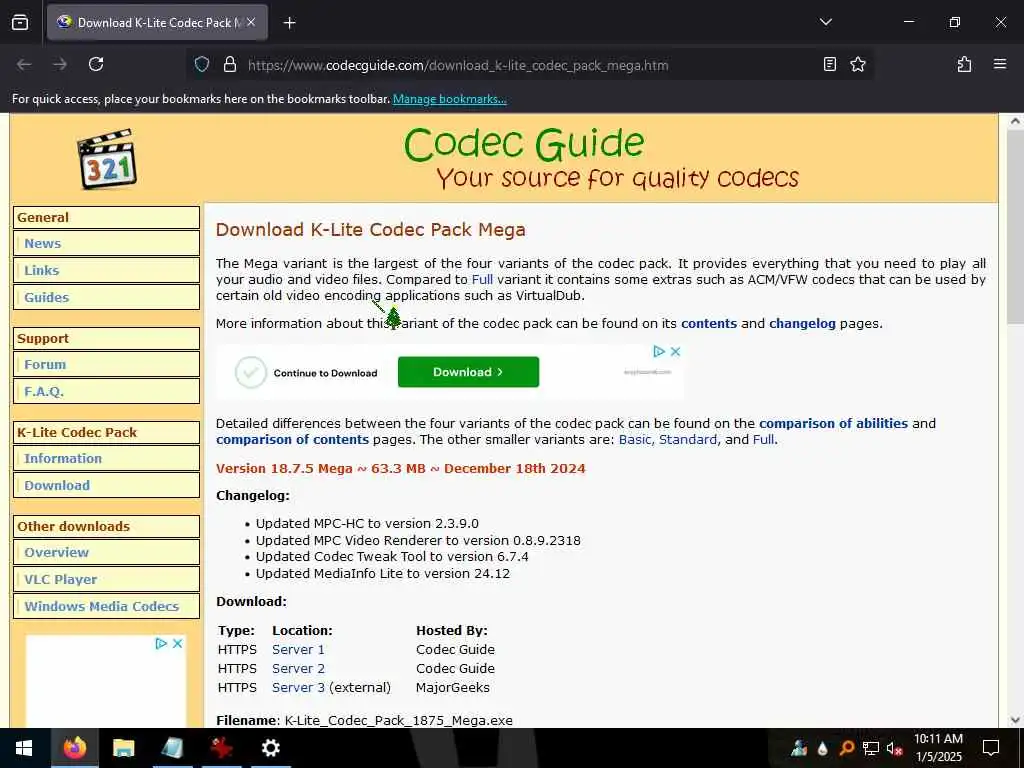The width and height of the screenshot is (1024, 768).
Task: Open the Forum sidebar link
Action: 45,364
